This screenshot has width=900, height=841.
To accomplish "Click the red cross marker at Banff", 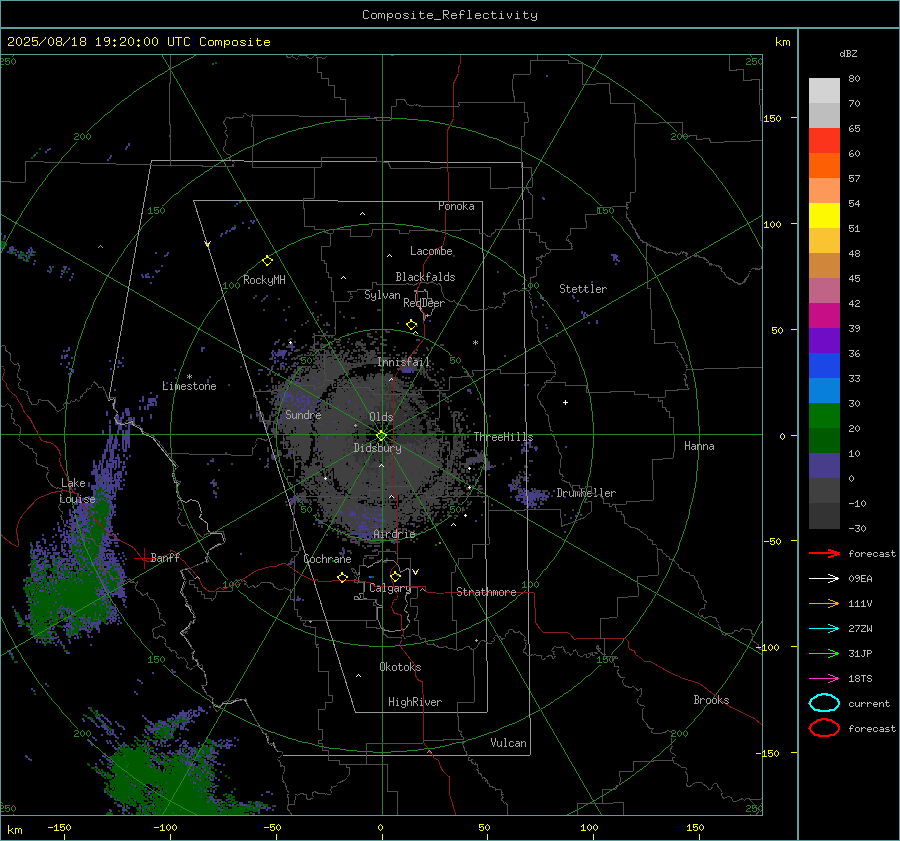I will 142,559.
